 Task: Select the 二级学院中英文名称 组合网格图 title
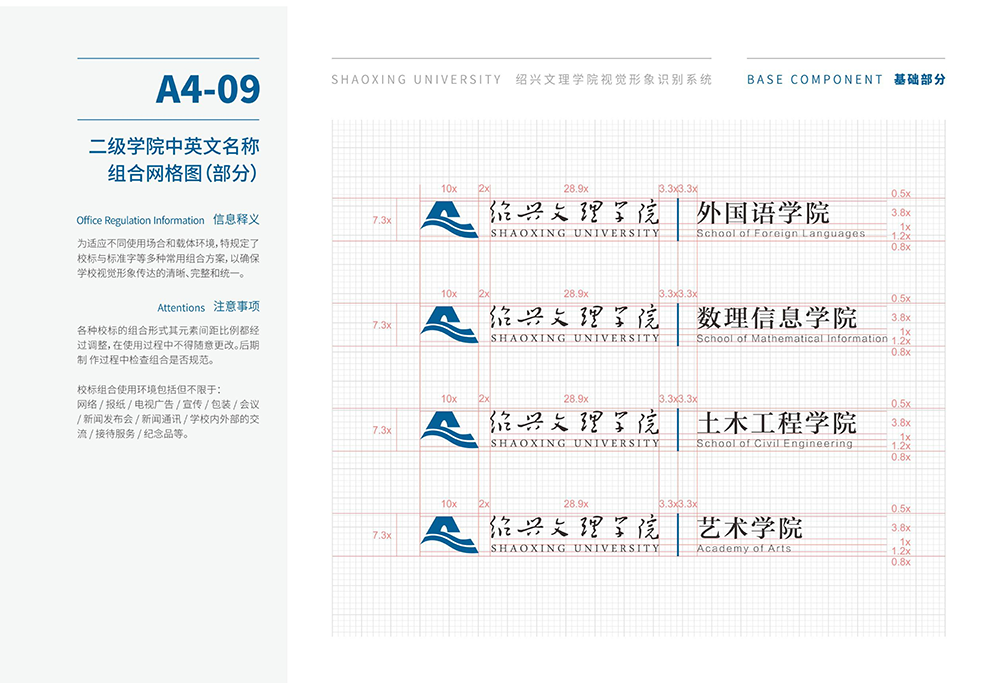tap(174, 160)
